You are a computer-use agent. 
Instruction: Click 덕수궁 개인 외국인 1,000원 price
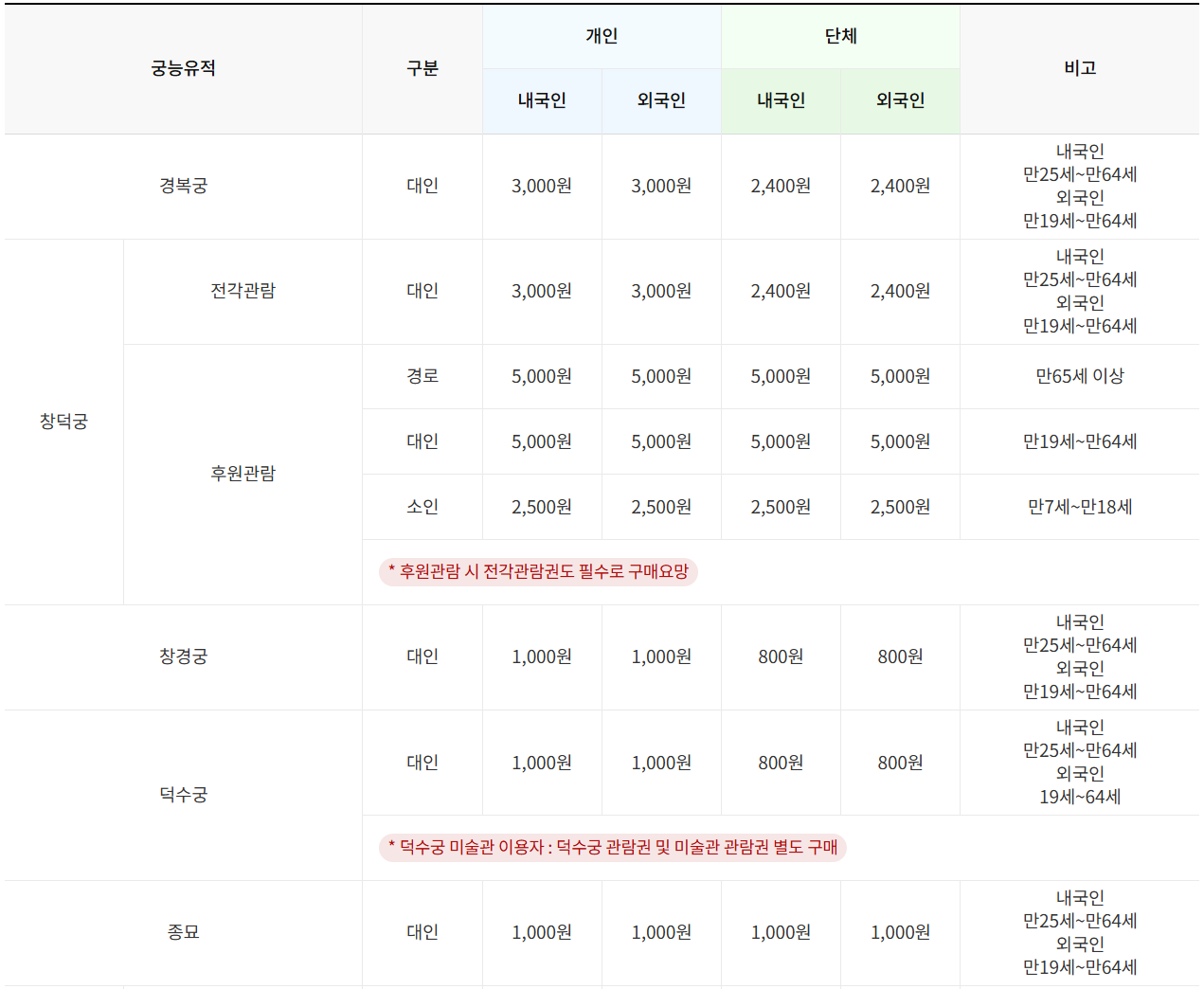[661, 763]
